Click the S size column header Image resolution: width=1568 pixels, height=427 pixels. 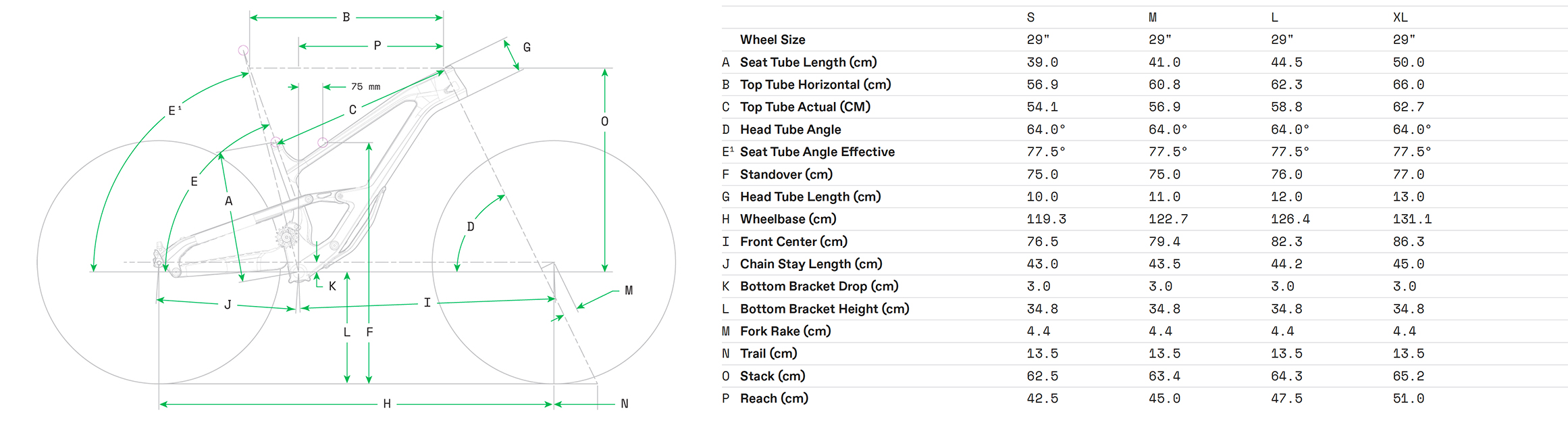pyautogui.click(x=1030, y=18)
